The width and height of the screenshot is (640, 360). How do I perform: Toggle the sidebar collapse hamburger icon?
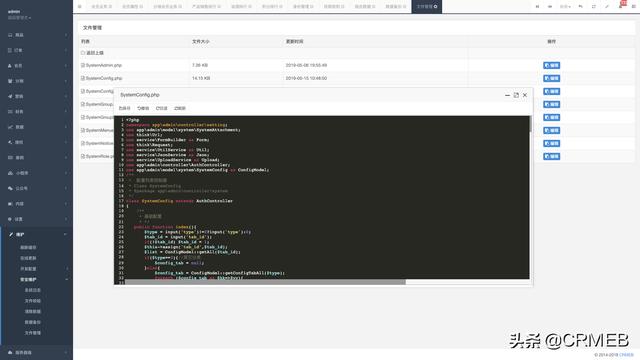pyautogui.click(x=80, y=7)
